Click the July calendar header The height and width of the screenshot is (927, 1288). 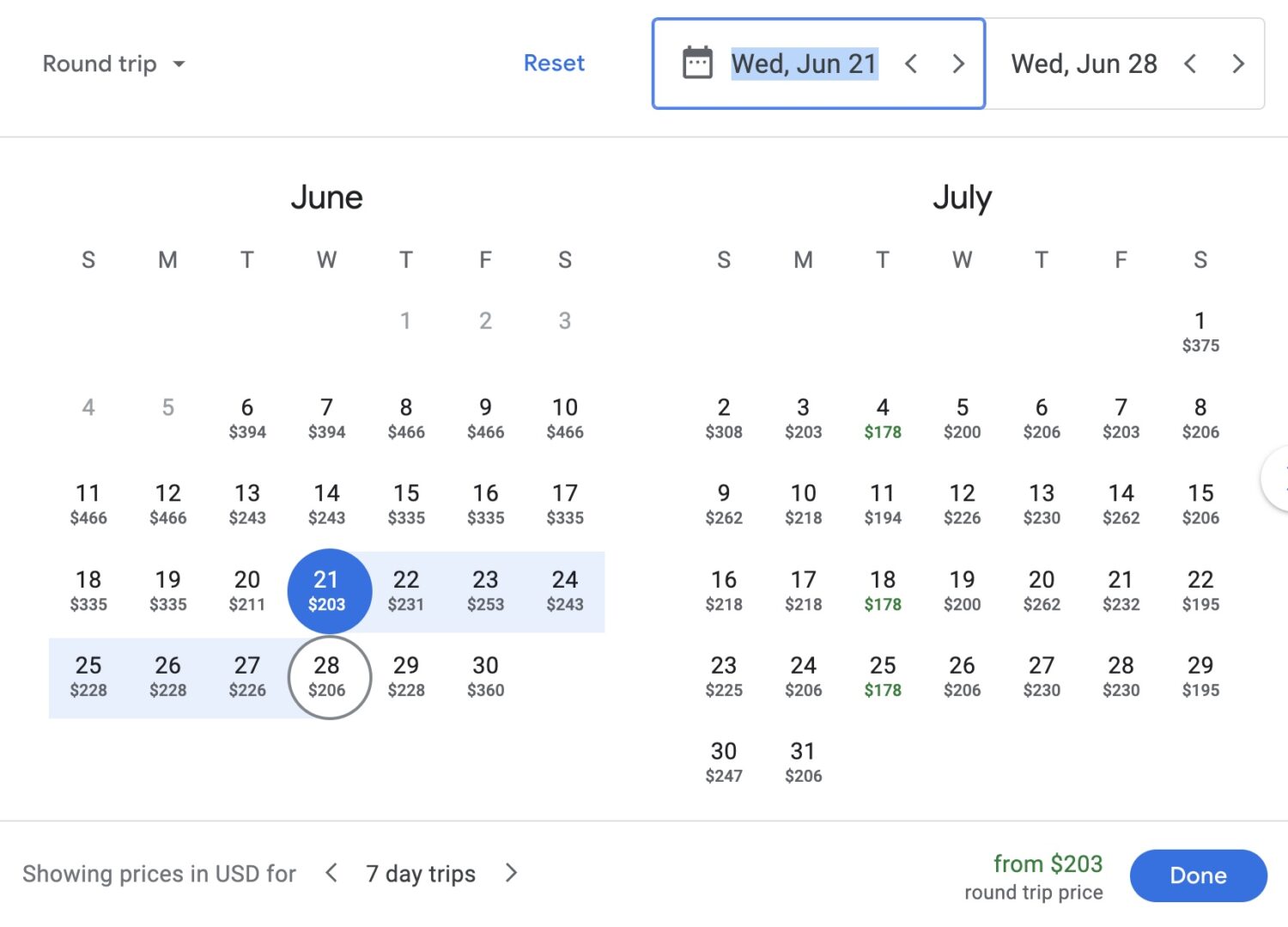(x=962, y=197)
